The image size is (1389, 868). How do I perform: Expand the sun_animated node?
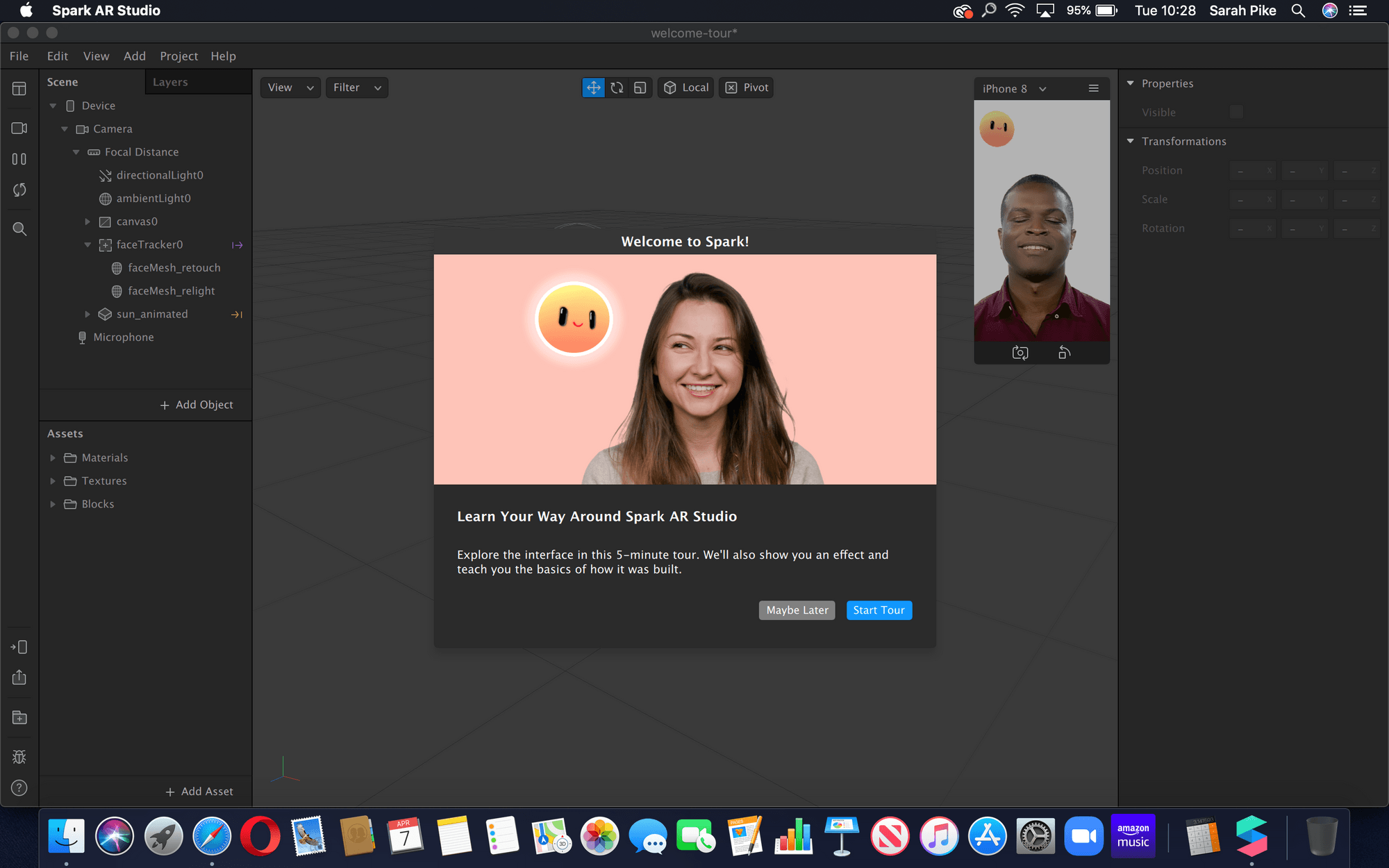tap(88, 314)
